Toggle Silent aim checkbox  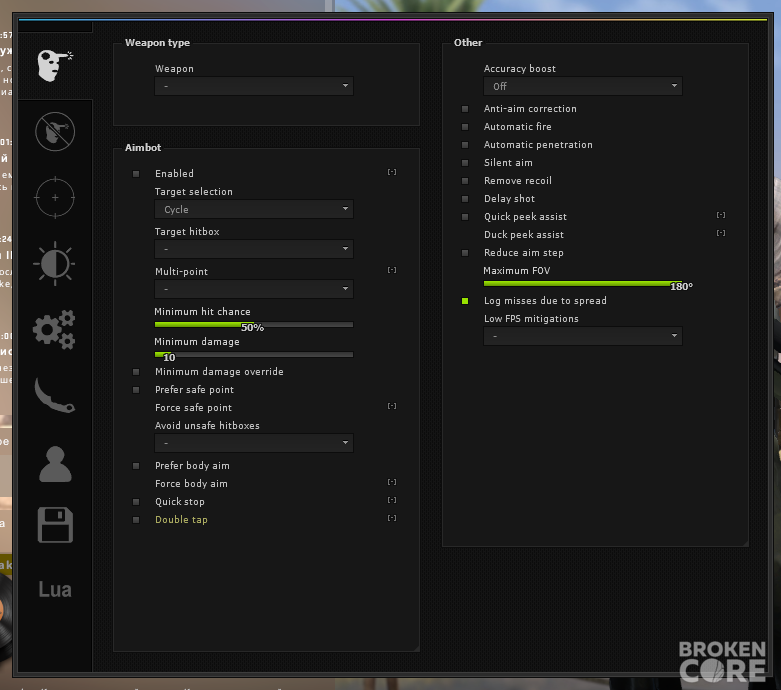pyautogui.click(x=465, y=163)
